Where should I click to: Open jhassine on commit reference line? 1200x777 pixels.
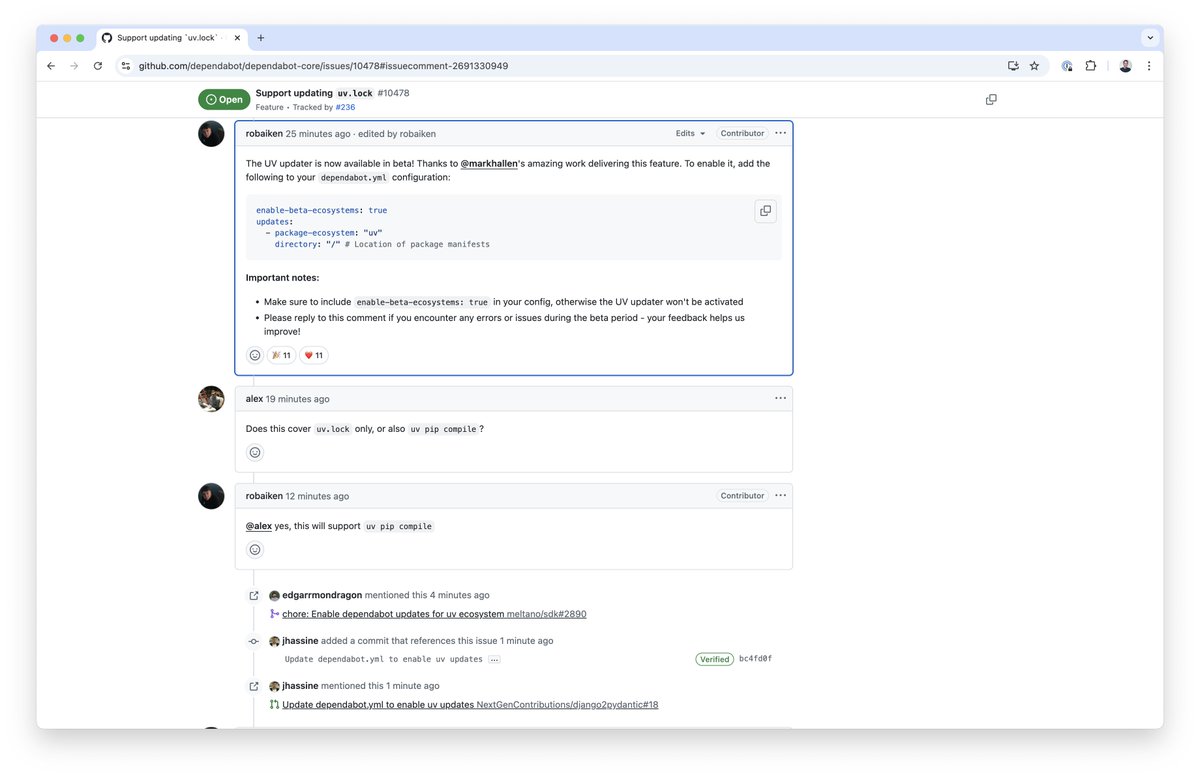(301, 641)
